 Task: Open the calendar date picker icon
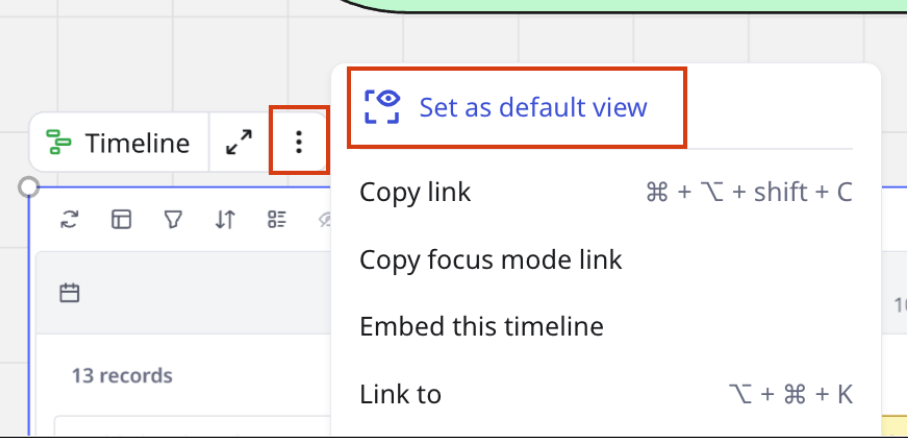(x=69, y=293)
